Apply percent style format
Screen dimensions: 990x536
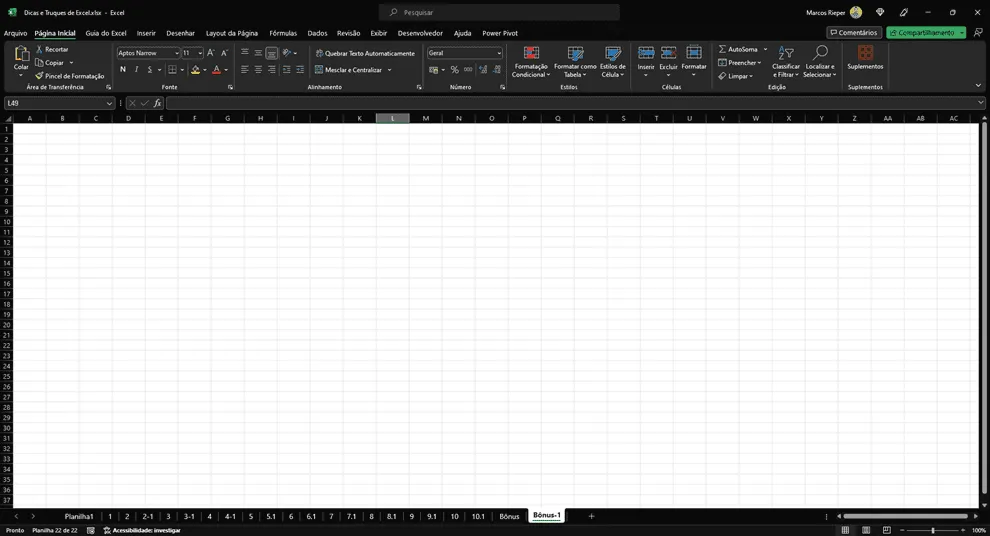pos(455,70)
